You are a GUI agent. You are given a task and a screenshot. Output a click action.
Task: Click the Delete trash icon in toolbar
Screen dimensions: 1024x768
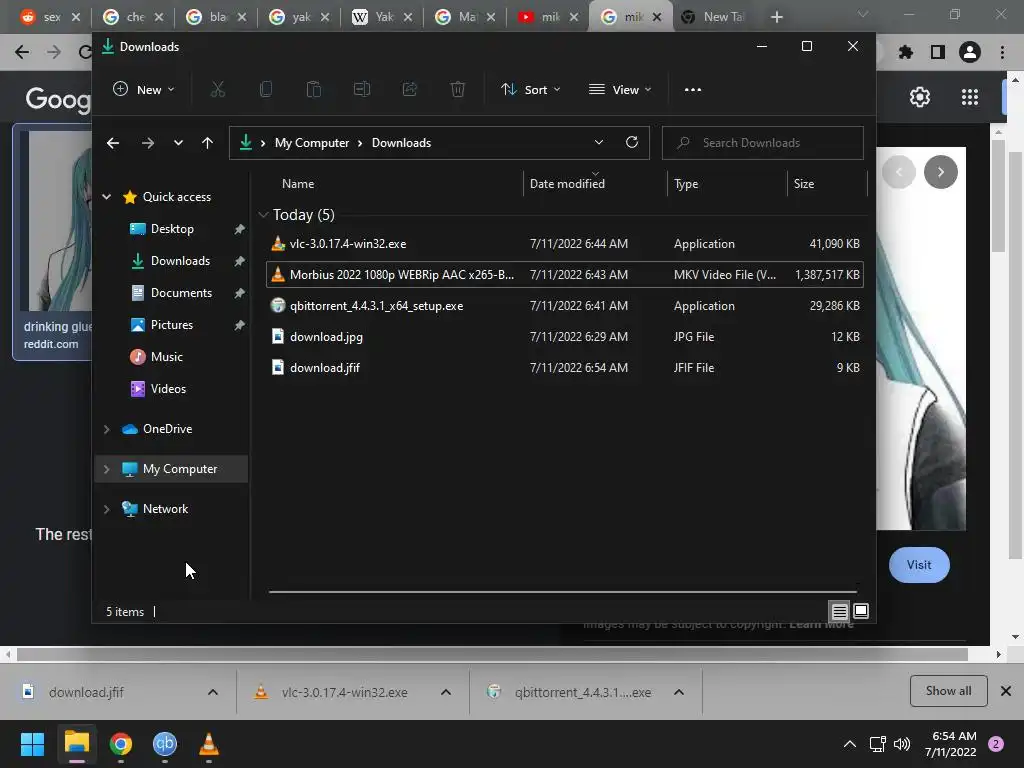pos(458,89)
